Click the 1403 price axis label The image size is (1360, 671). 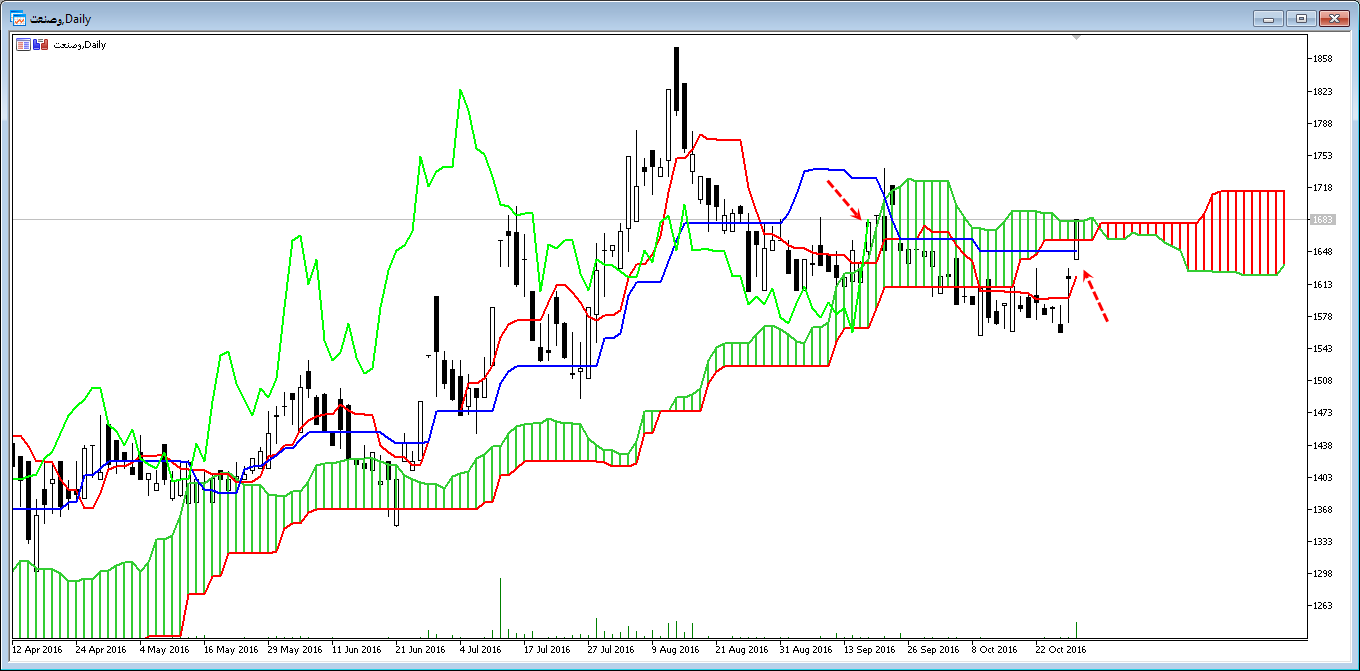tap(1322, 477)
